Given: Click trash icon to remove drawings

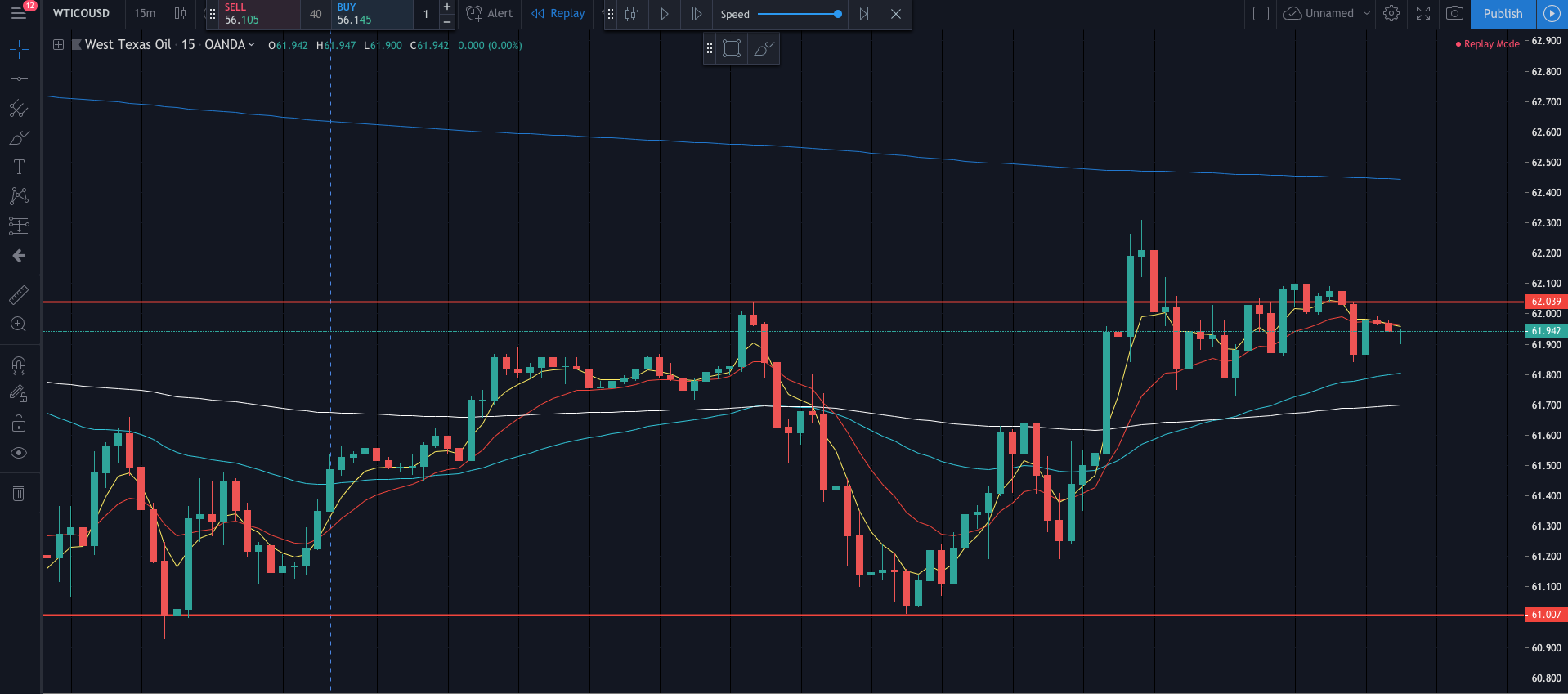Looking at the screenshot, I should (18, 493).
